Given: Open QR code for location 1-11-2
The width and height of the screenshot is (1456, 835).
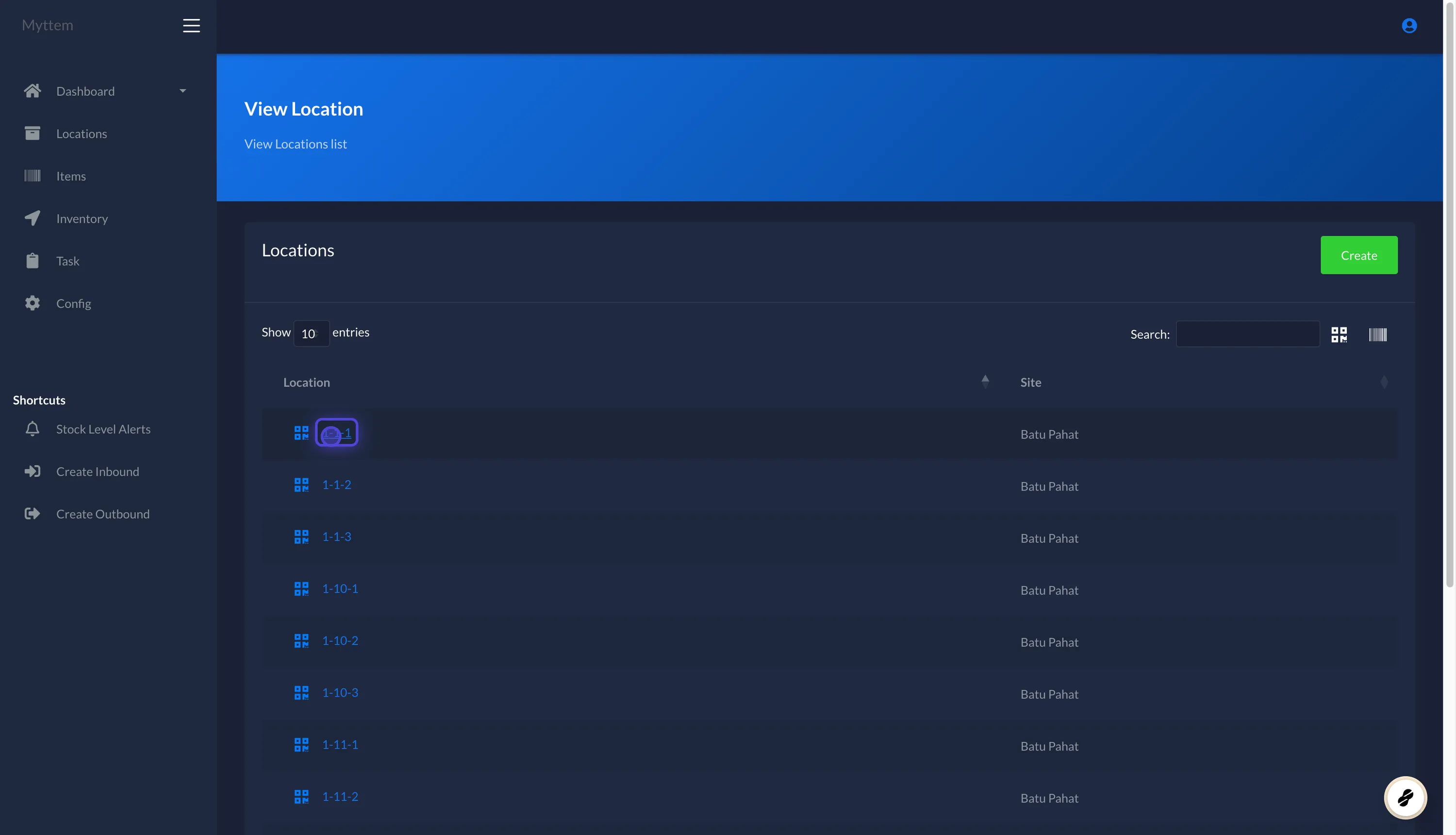Looking at the screenshot, I should coord(301,797).
